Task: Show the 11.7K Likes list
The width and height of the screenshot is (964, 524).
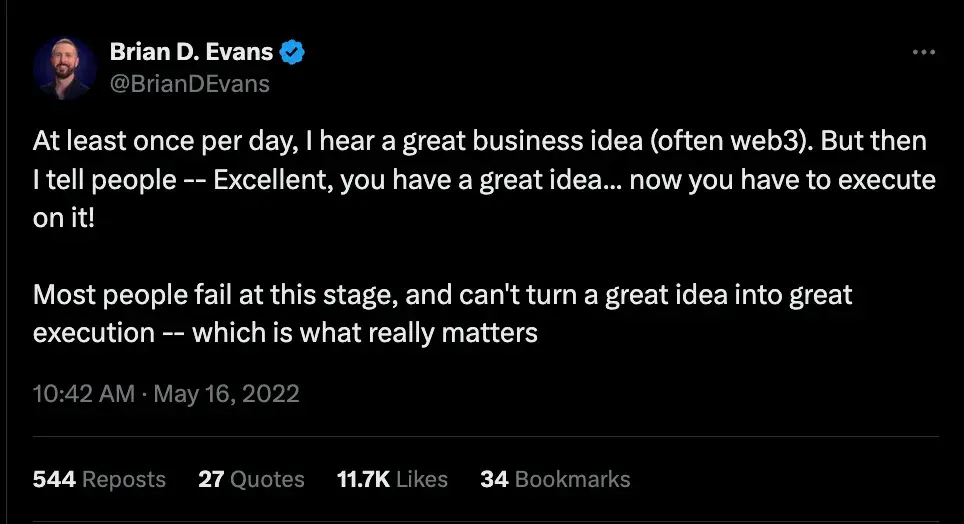Action: point(392,479)
